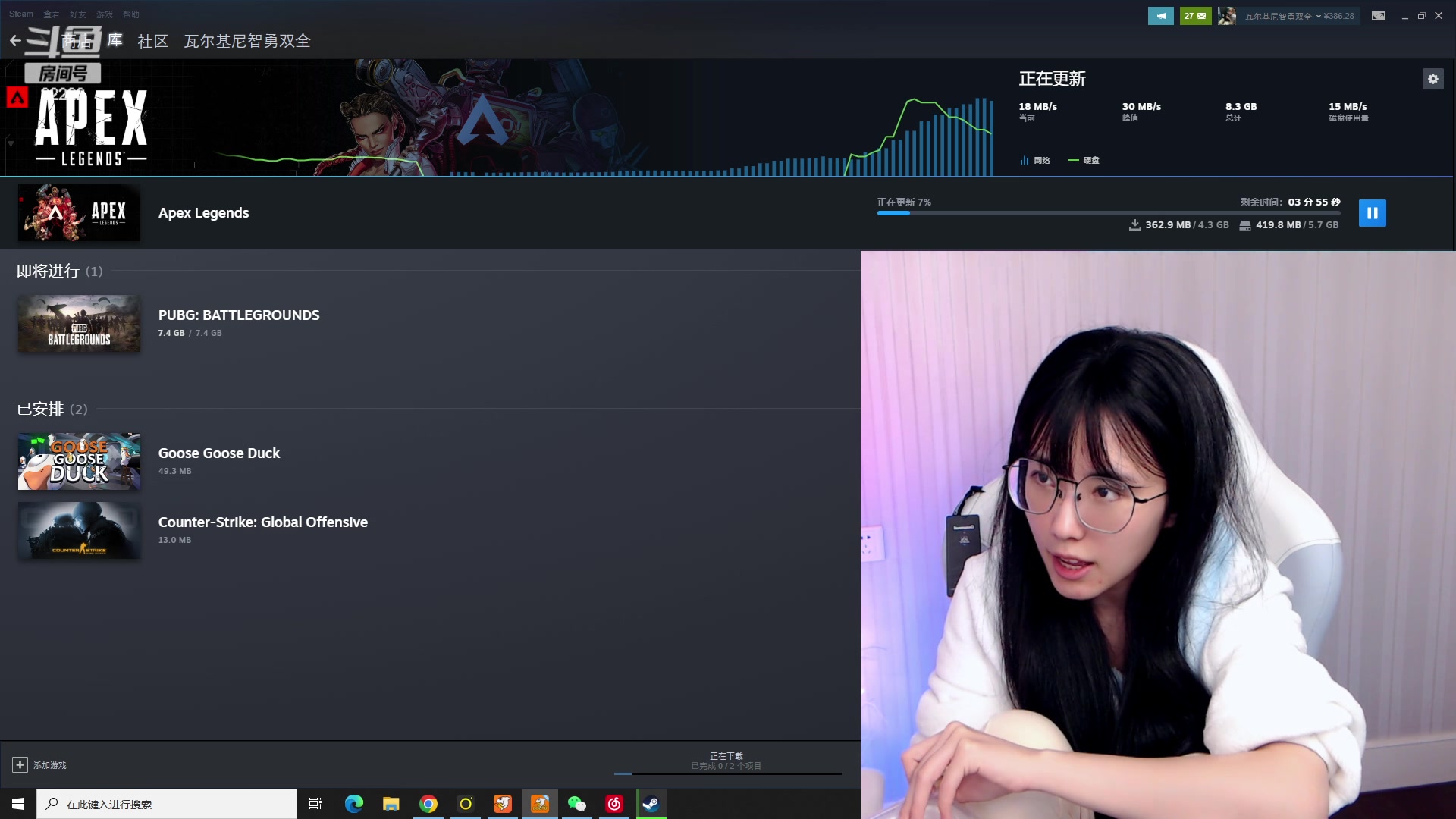Open the Windows Start menu
Viewport: 1456px width, 819px height.
coord(18,804)
